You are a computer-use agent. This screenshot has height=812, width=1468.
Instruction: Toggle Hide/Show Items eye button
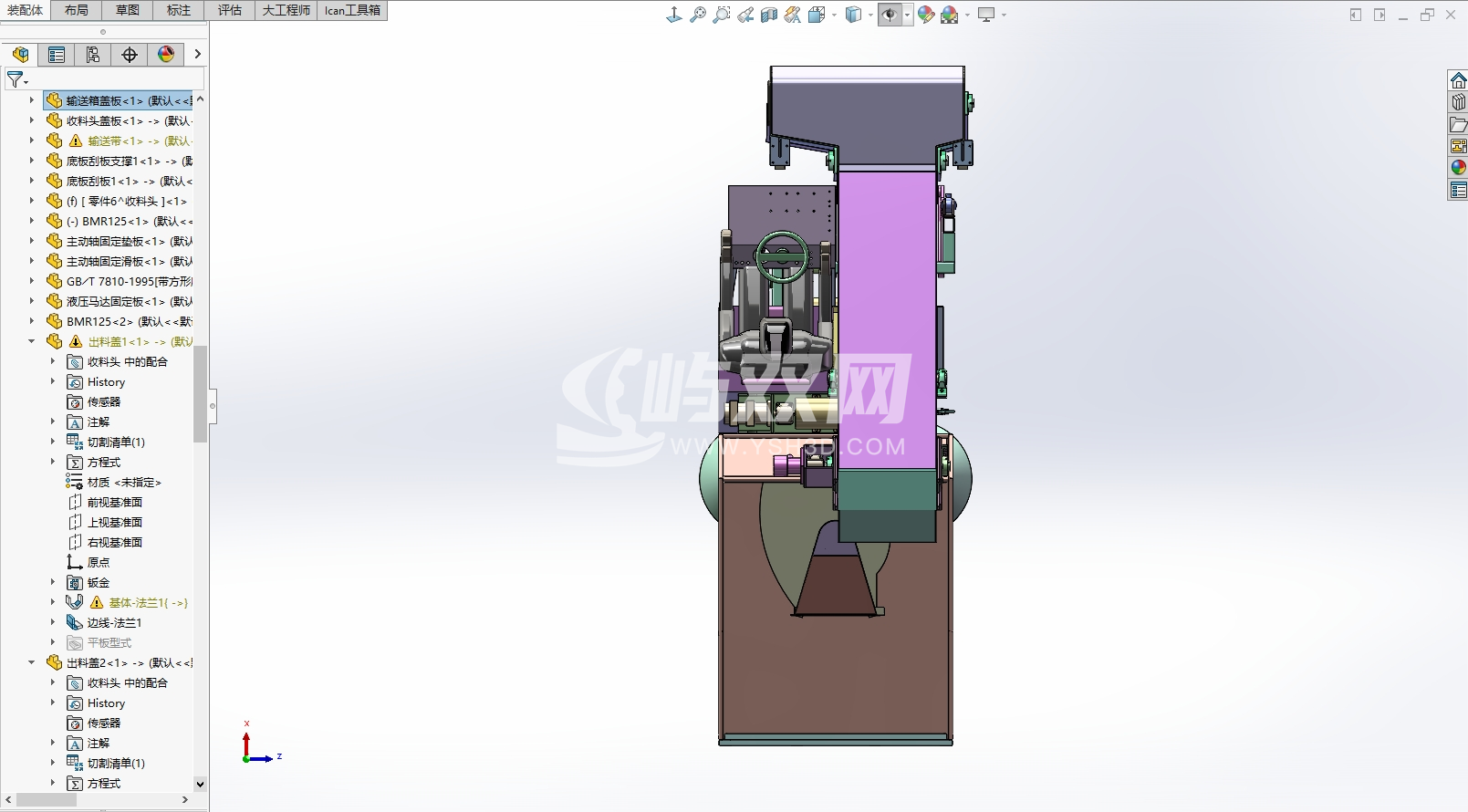pyautogui.click(x=890, y=15)
